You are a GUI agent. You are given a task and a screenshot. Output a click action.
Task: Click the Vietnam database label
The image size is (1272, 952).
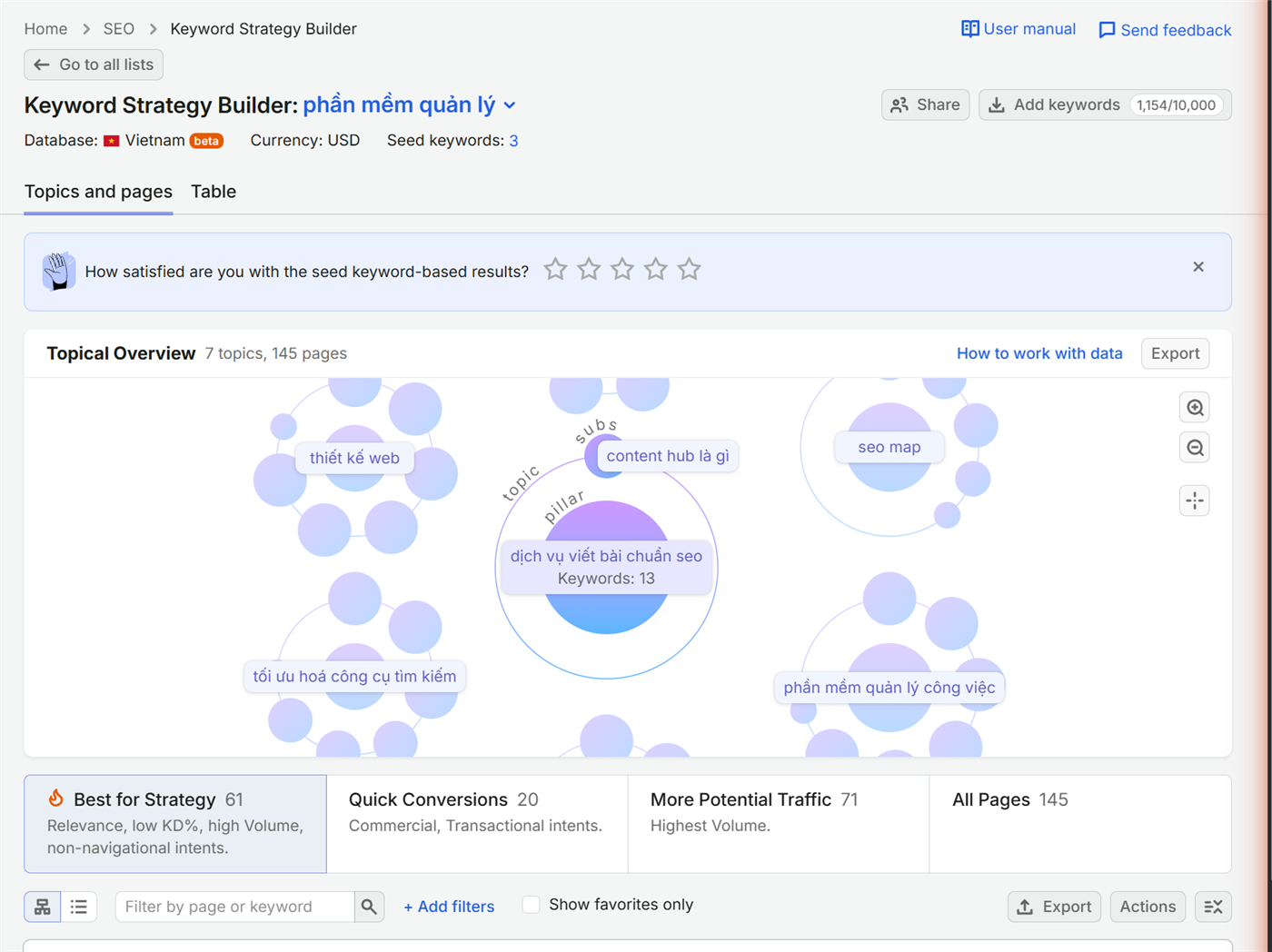coord(154,141)
